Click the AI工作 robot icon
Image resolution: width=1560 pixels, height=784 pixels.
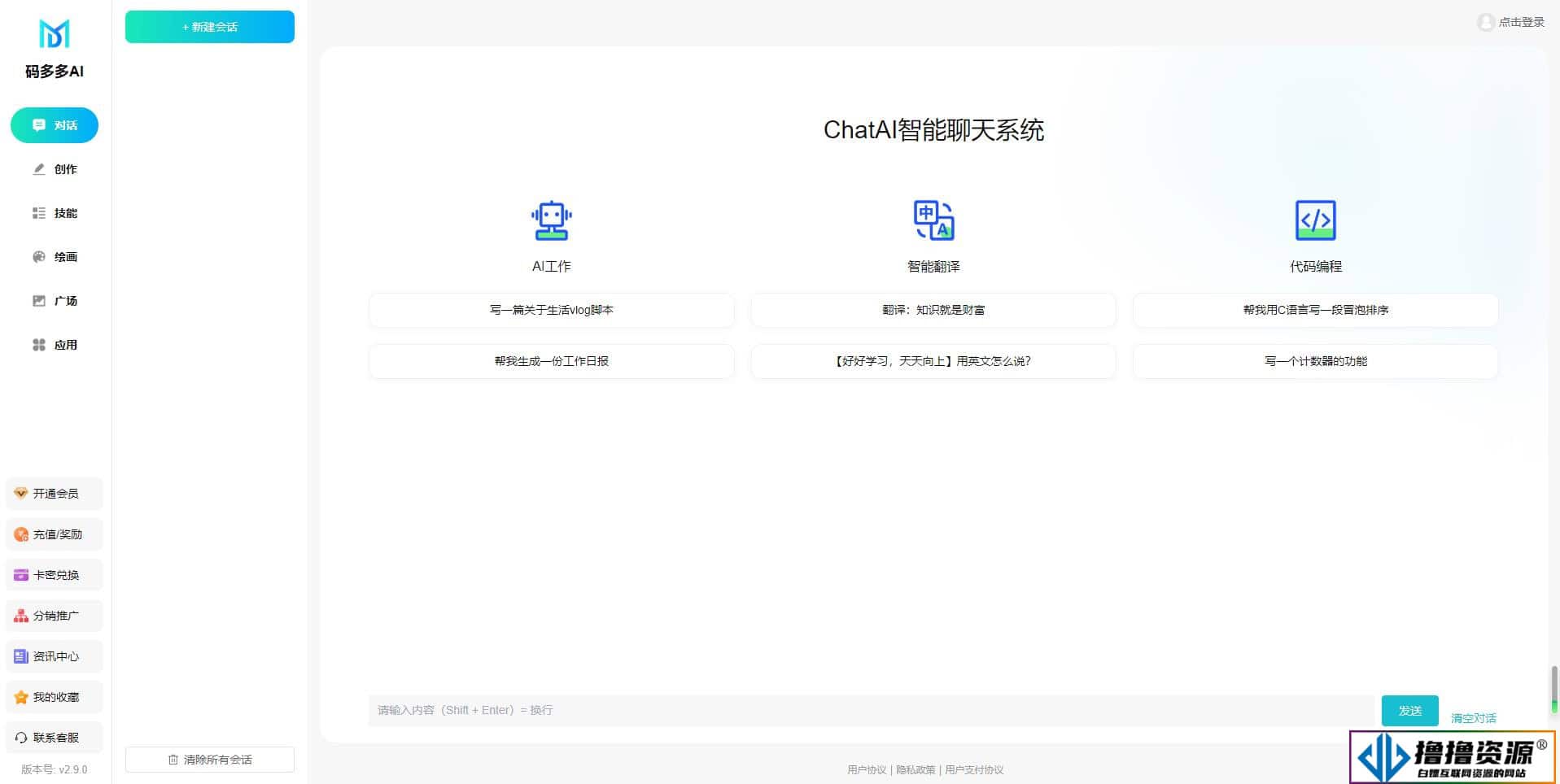pyautogui.click(x=552, y=220)
